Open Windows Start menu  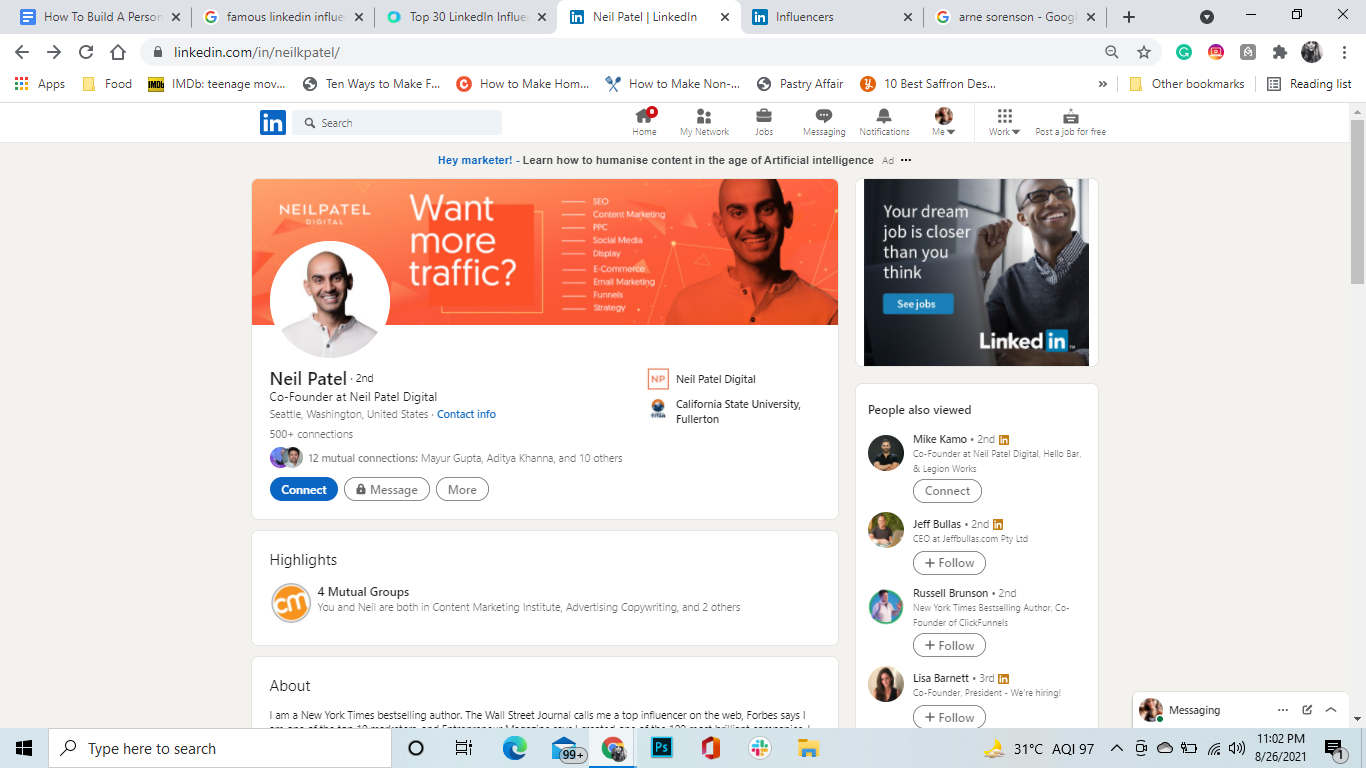point(24,748)
